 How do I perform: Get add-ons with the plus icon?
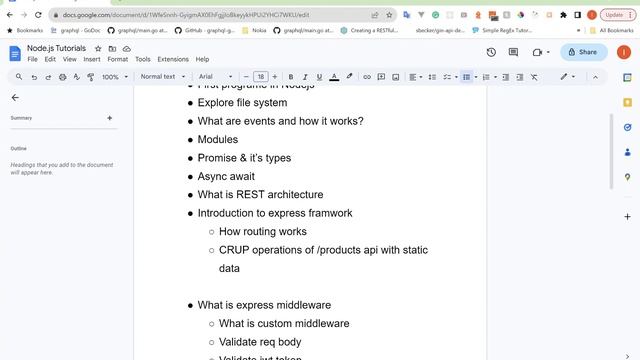coord(627,217)
